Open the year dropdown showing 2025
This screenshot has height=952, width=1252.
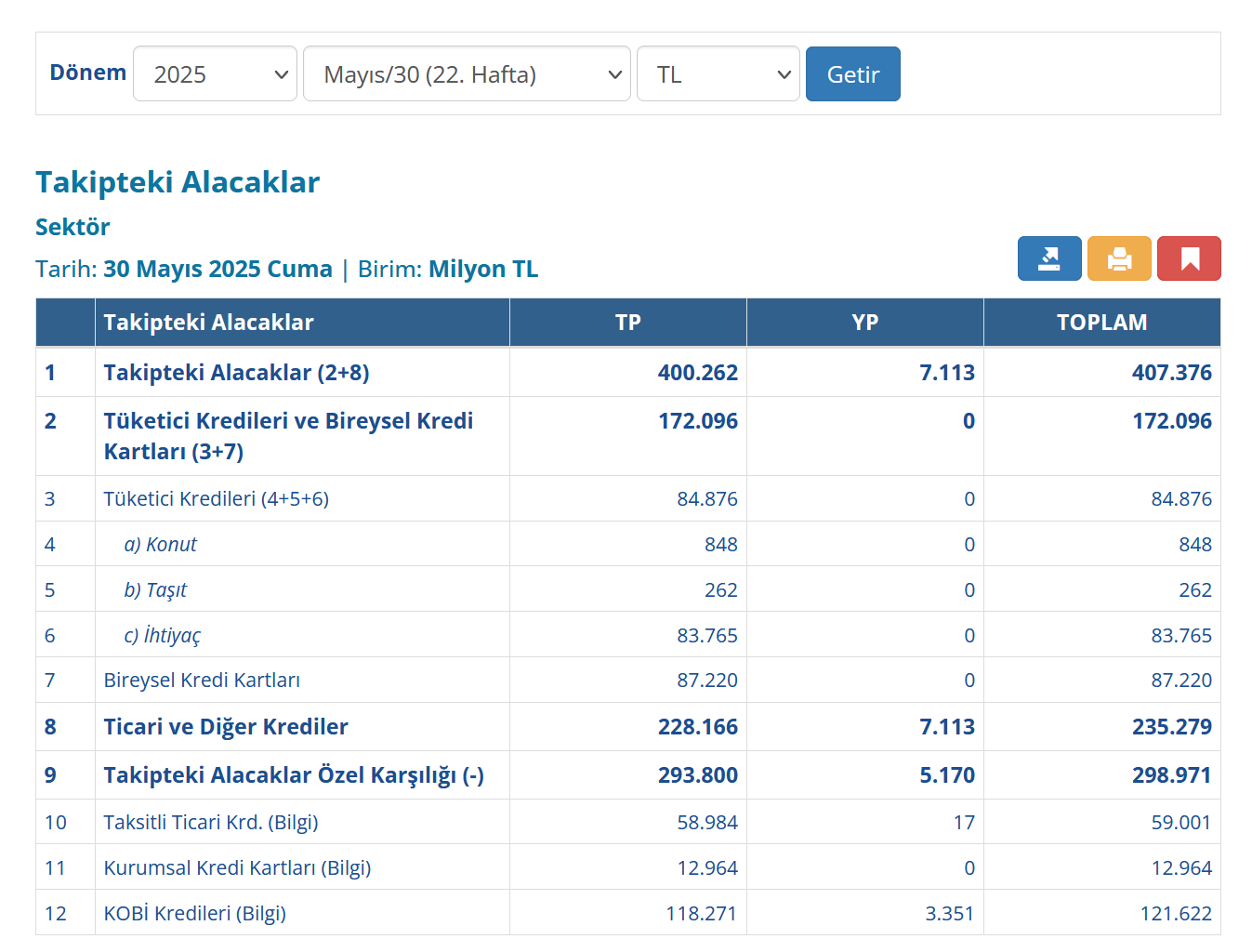coord(215,73)
